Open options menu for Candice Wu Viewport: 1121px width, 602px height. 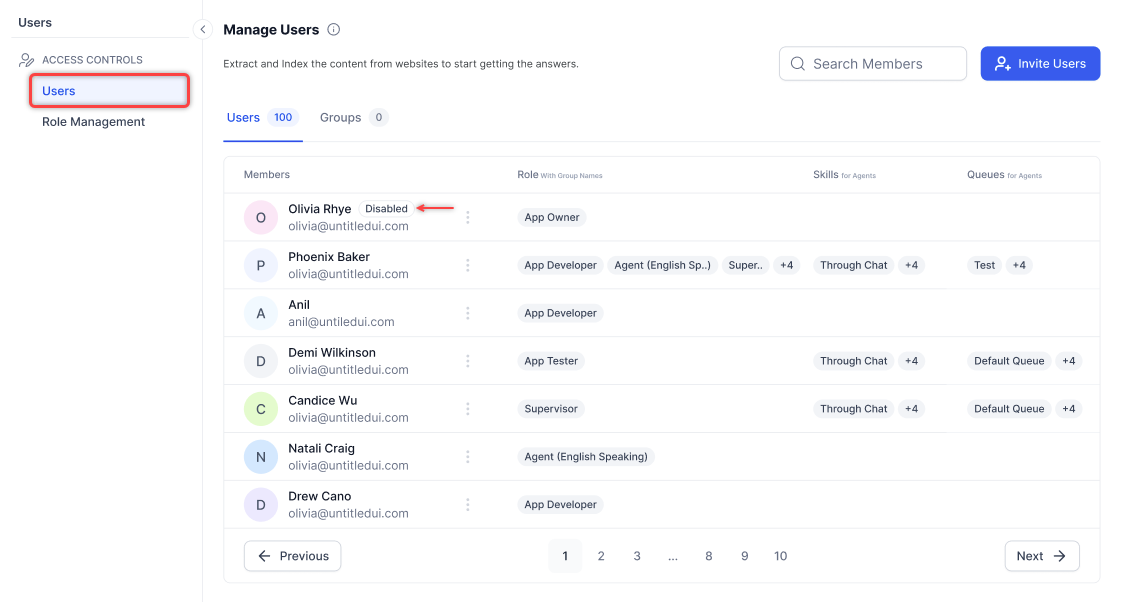467,409
